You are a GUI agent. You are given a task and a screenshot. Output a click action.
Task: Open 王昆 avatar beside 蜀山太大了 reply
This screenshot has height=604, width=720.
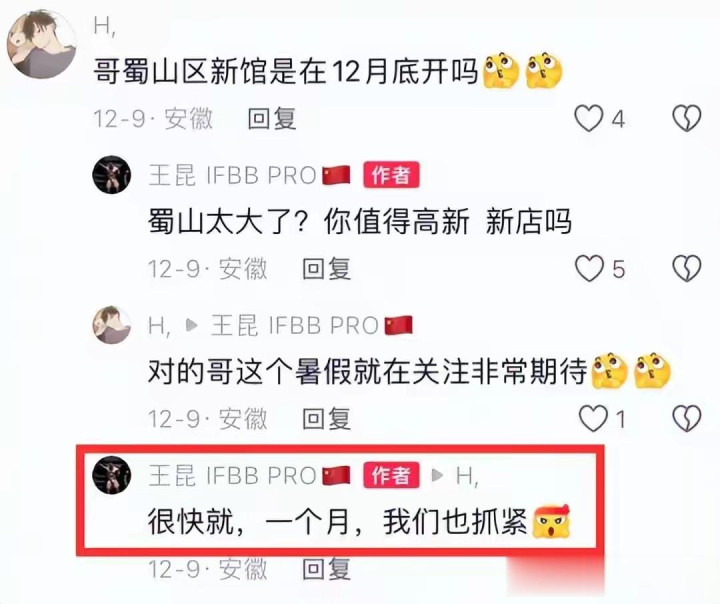pyautogui.click(x=112, y=175)
